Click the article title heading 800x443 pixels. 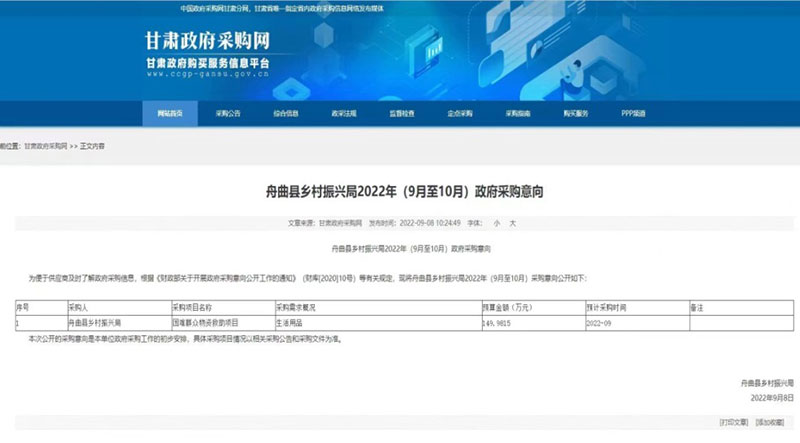coord(400,189)
